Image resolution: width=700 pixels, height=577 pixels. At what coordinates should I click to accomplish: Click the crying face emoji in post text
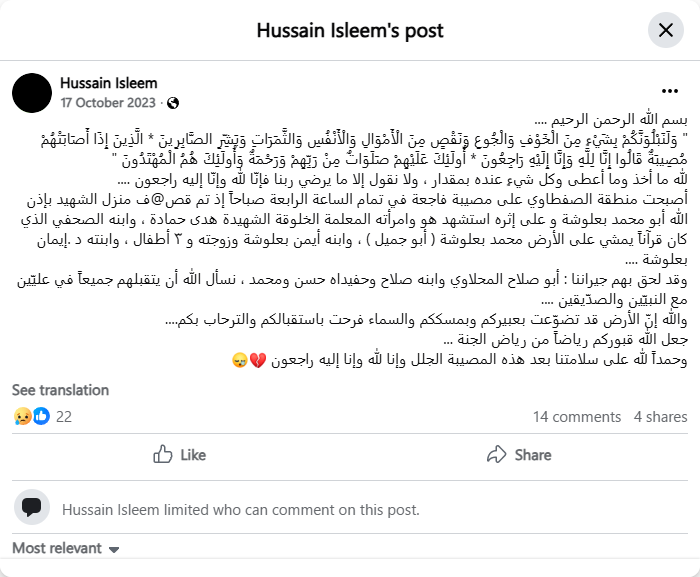(x=240, y=360)
